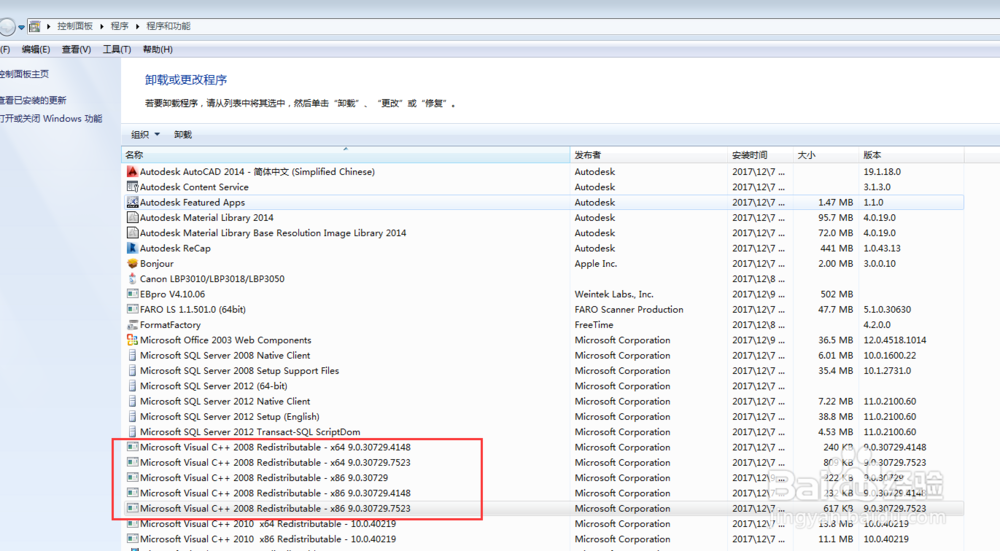
Task: Click version 12.0.4518.1014 cell
Action: pos(895,340)
